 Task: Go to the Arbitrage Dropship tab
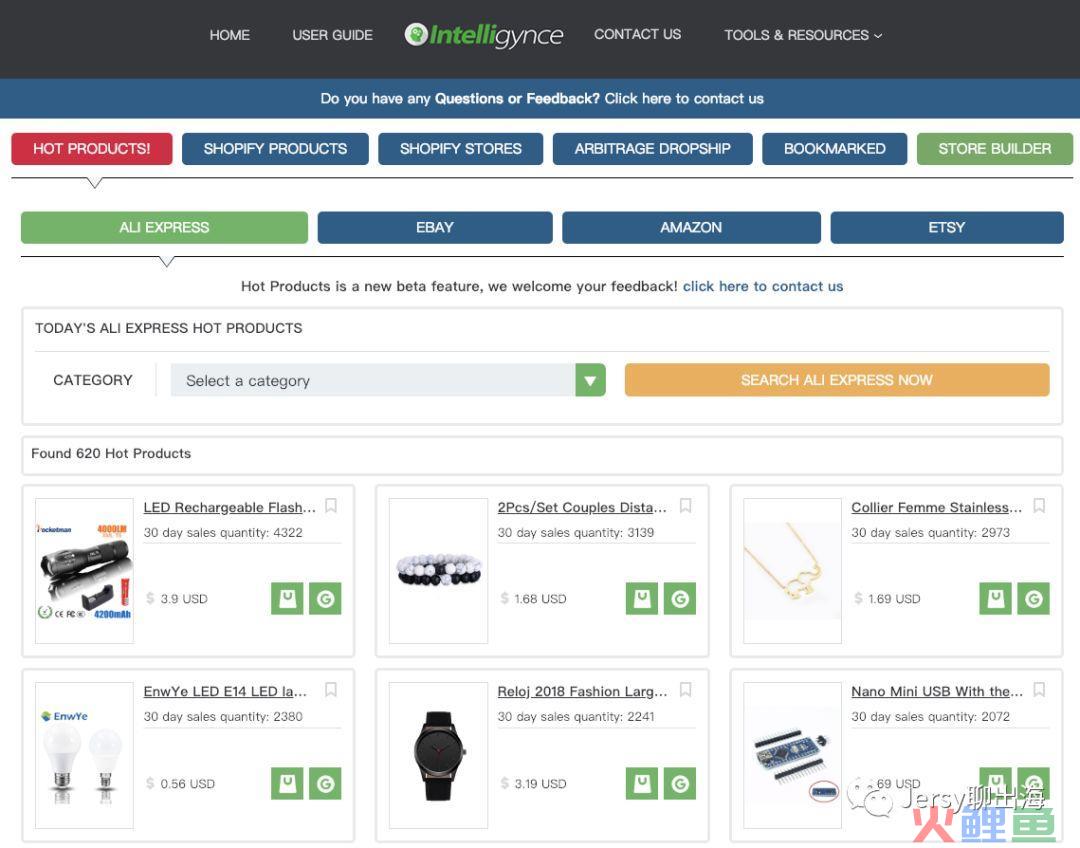[x=653, y=149]
